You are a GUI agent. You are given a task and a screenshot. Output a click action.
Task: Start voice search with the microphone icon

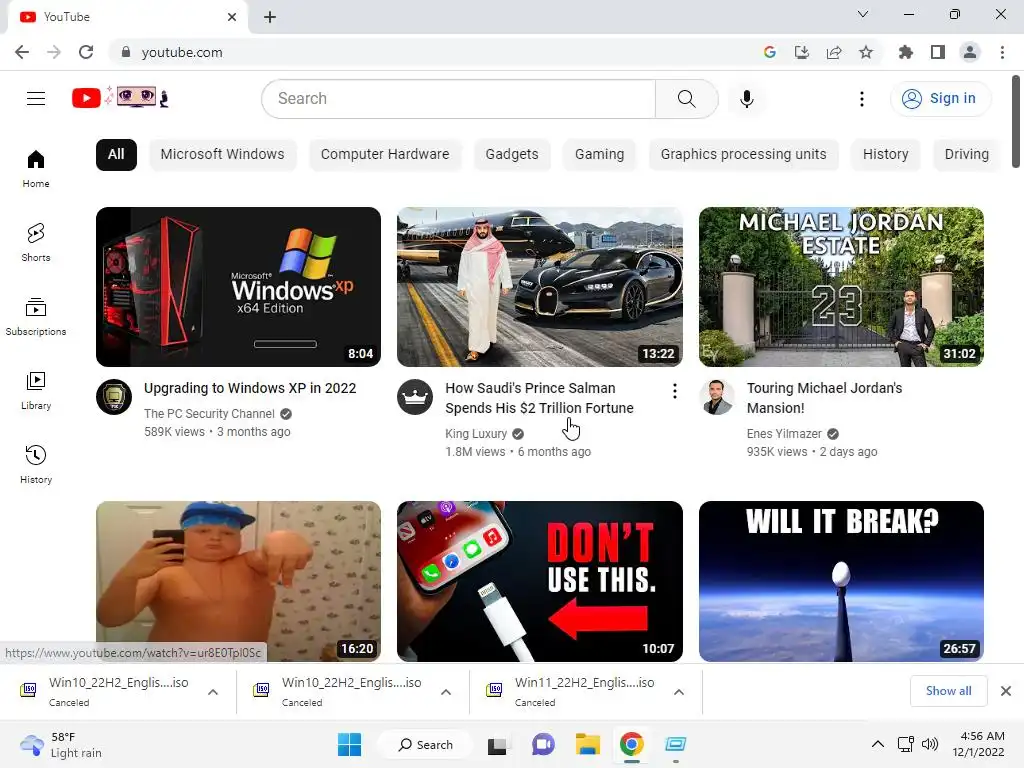pyautogui.click(x=746, y=99)
